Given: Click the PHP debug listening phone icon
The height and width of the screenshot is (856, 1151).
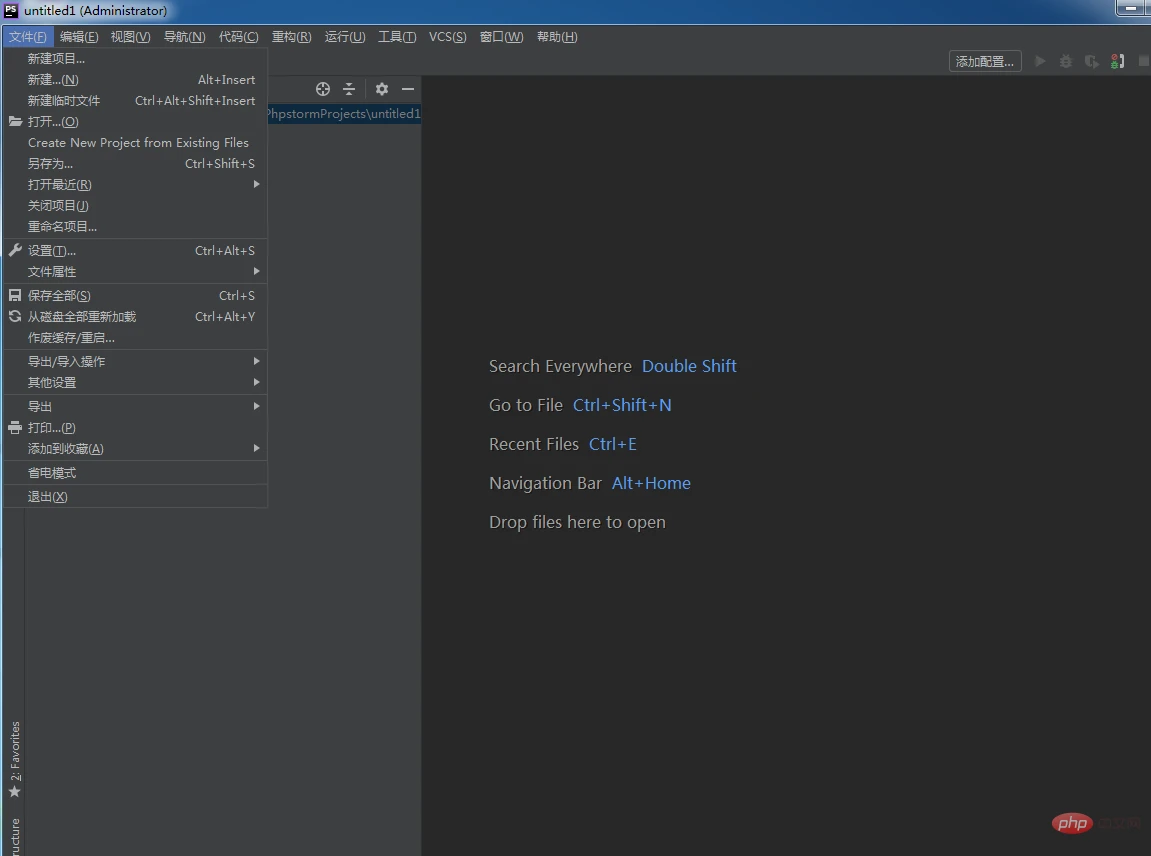Looking at the screenshot, I should (1118, 61).
